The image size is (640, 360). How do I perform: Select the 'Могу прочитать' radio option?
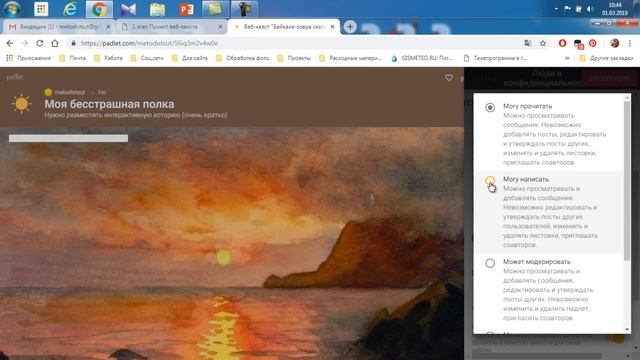pos(490,107)
